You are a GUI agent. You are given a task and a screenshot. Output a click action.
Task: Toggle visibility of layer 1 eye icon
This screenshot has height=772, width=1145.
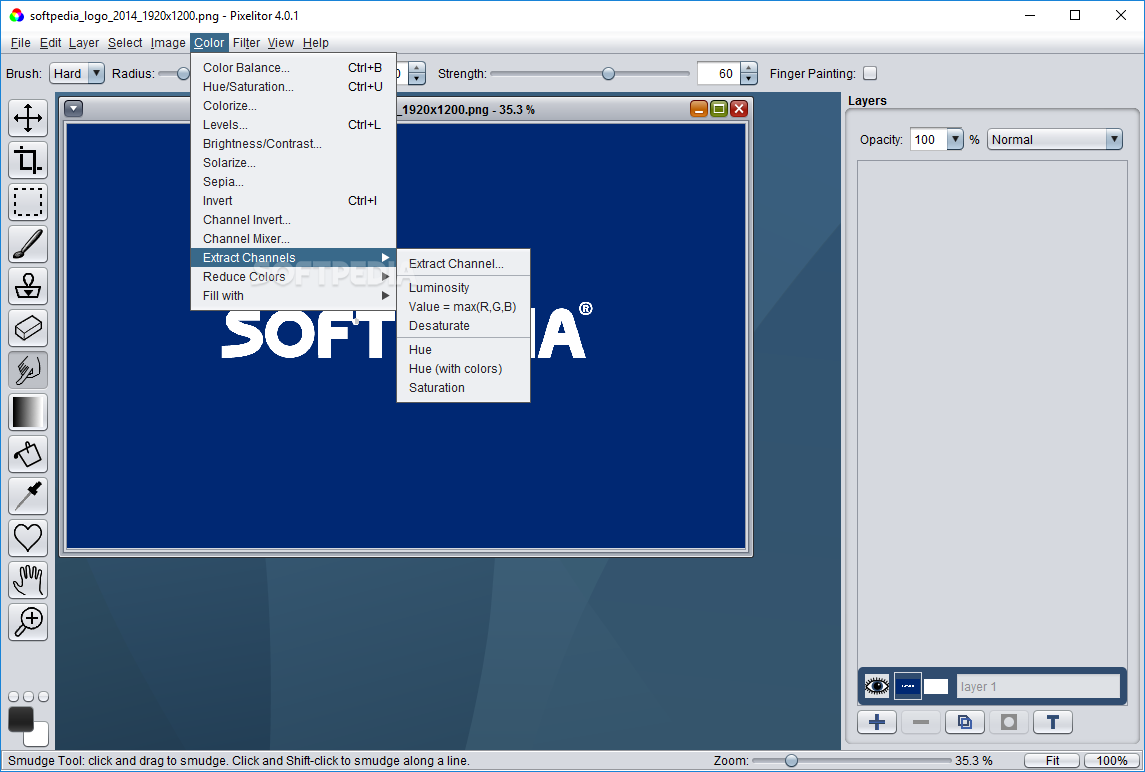(877, 686)
